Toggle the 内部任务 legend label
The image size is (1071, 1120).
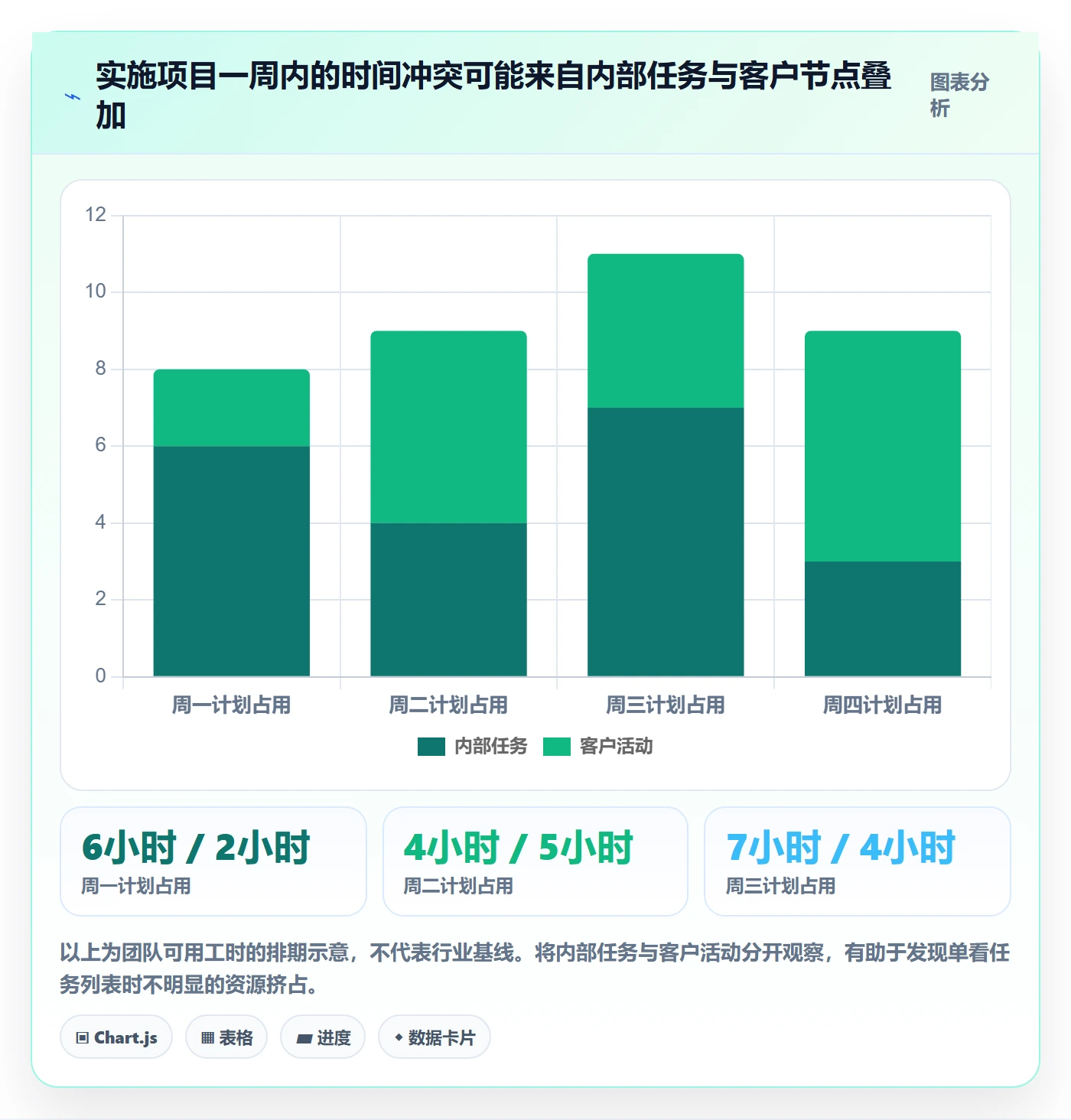click(x=491, y=747)
